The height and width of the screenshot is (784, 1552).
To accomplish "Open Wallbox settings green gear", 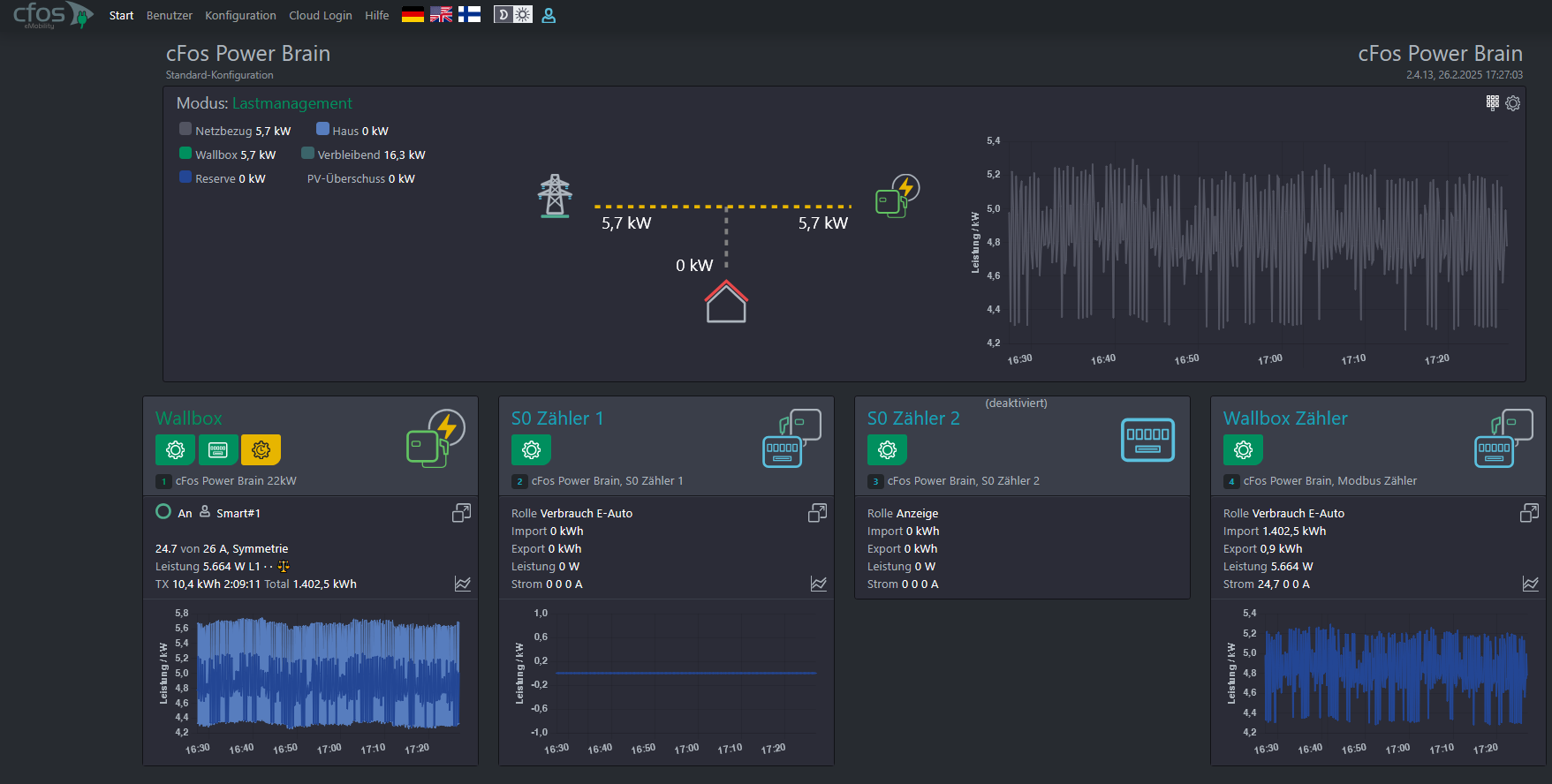I will click(175, 450).
